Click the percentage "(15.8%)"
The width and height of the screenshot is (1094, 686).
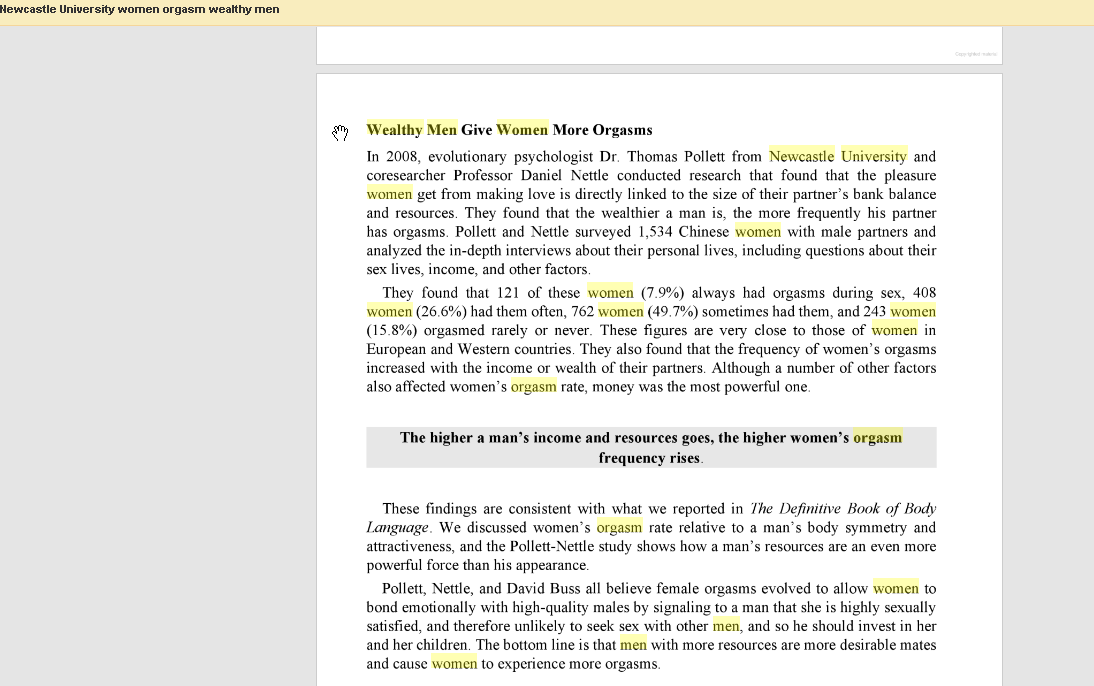click(391, 330)
